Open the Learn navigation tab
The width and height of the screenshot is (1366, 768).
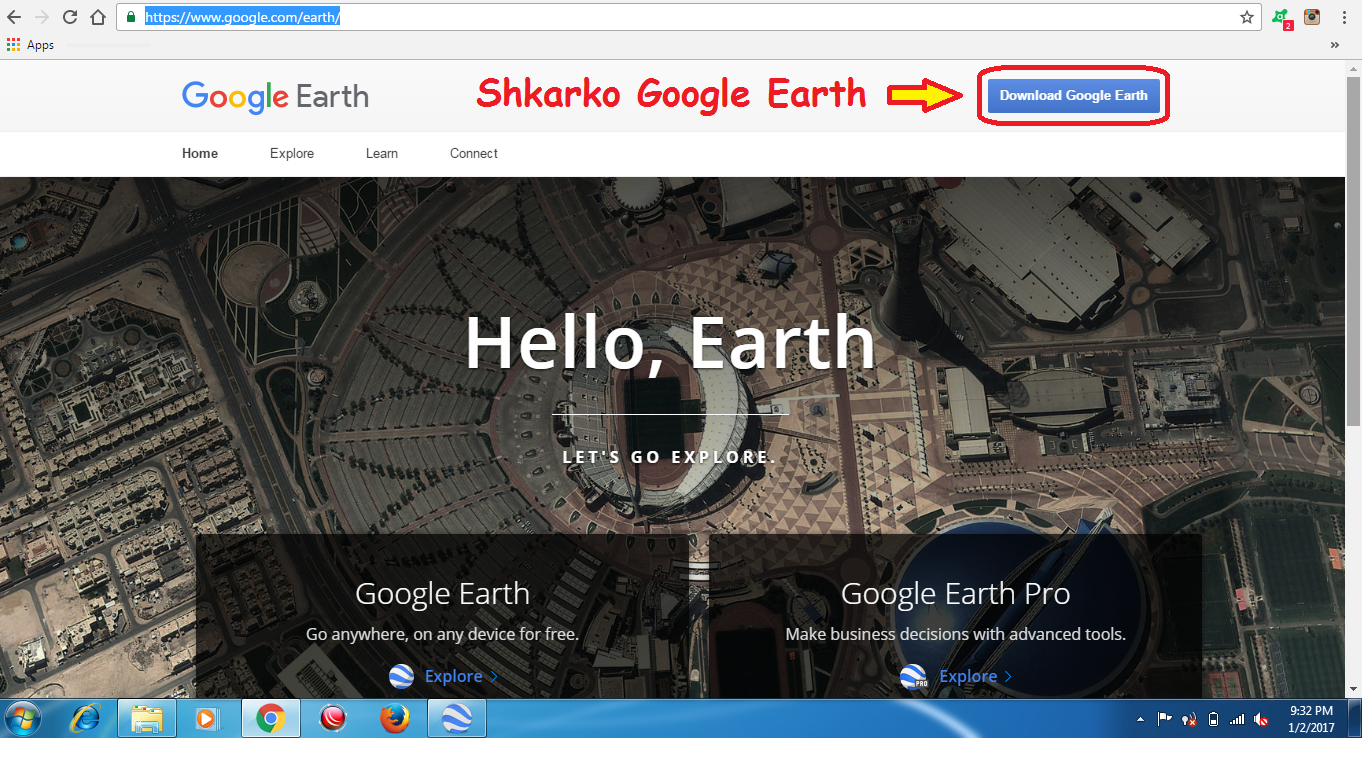(x=382, y=154)
